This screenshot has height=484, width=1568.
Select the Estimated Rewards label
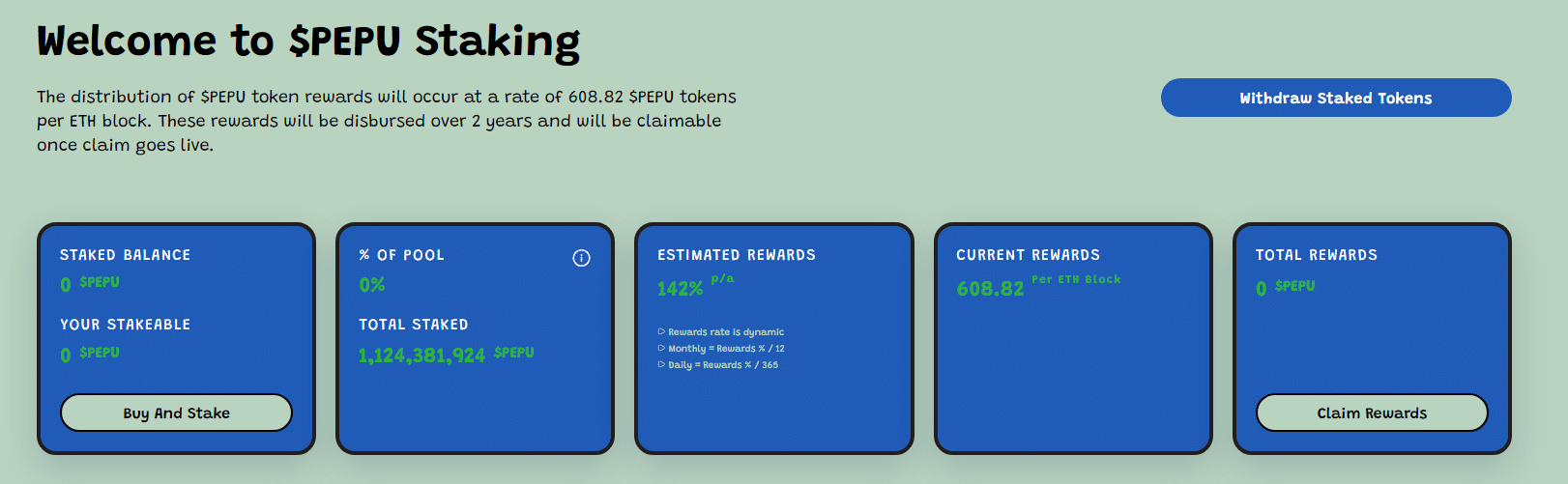(x=736, y=255)
